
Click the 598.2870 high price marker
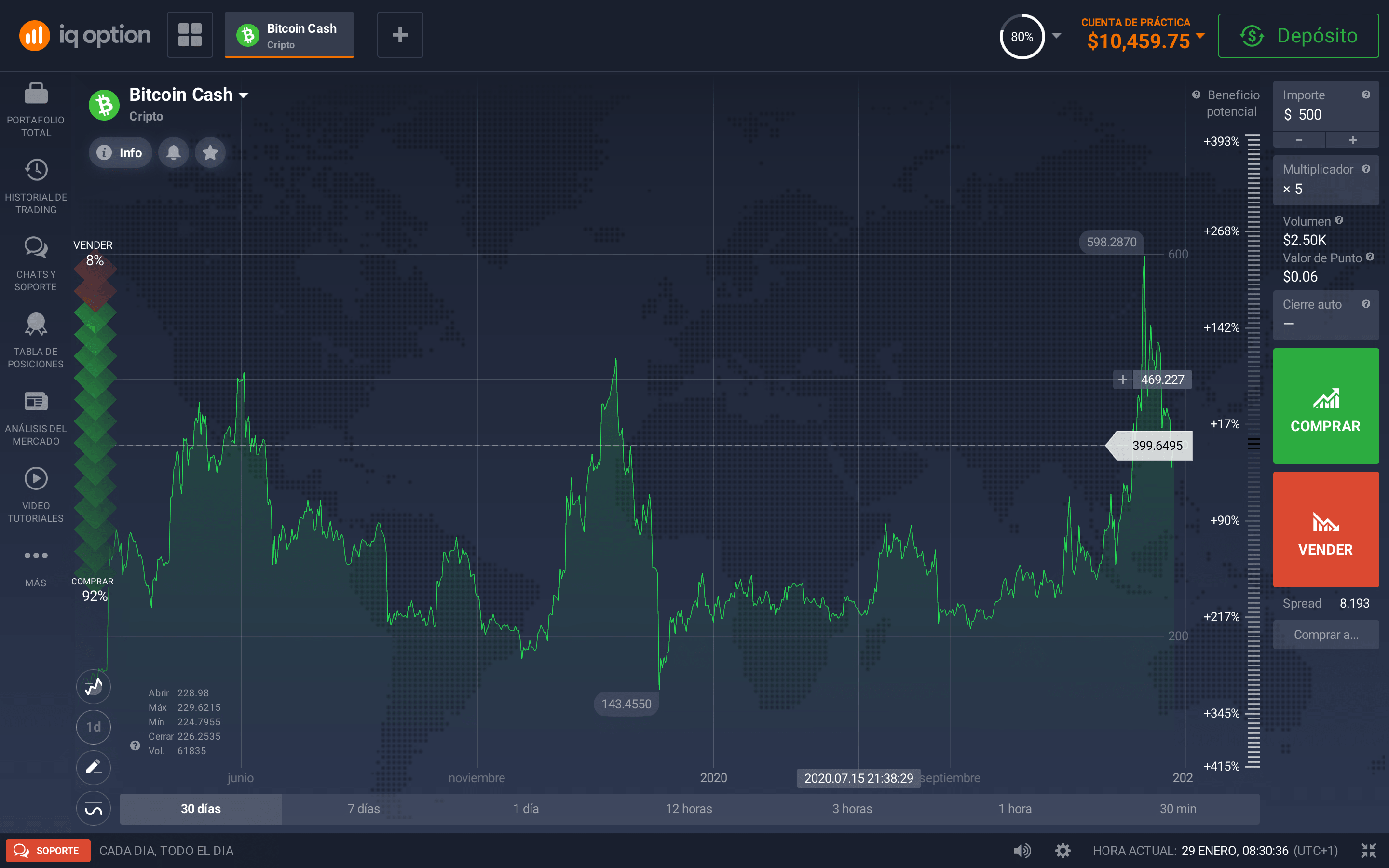(1111, 242)
